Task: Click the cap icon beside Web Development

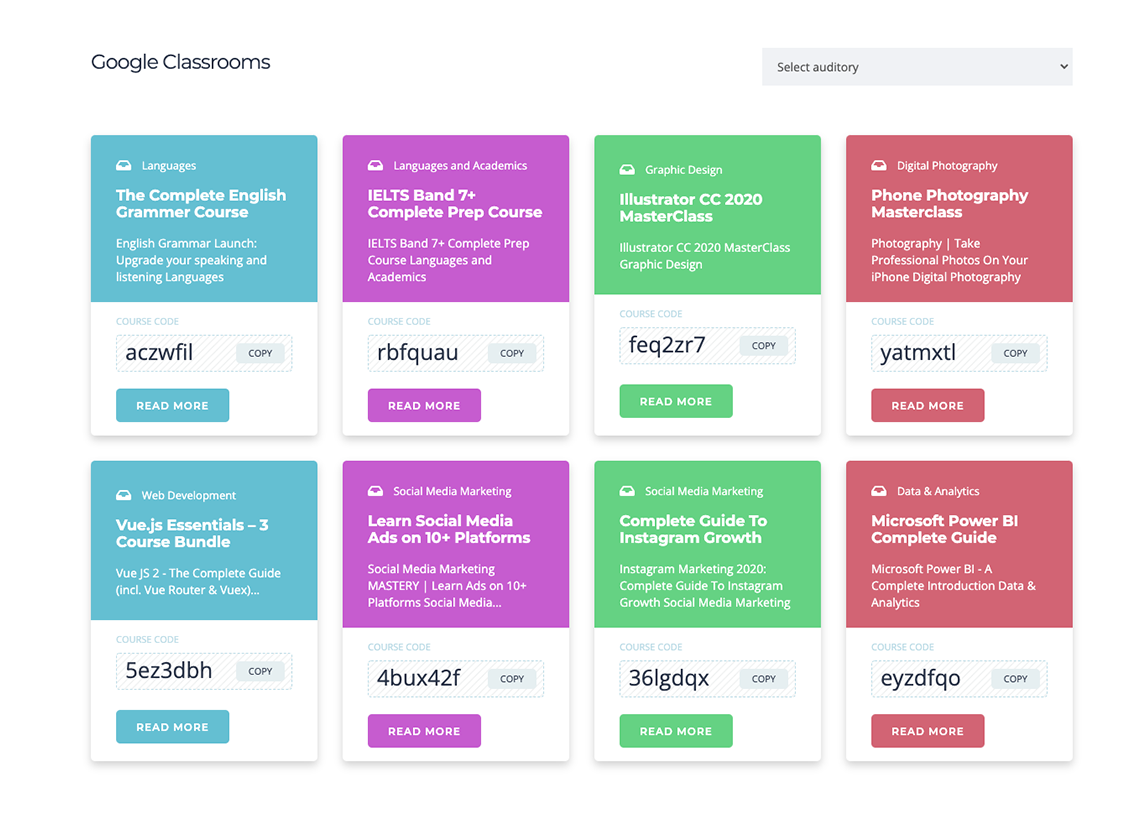Action: click(124, 495)
